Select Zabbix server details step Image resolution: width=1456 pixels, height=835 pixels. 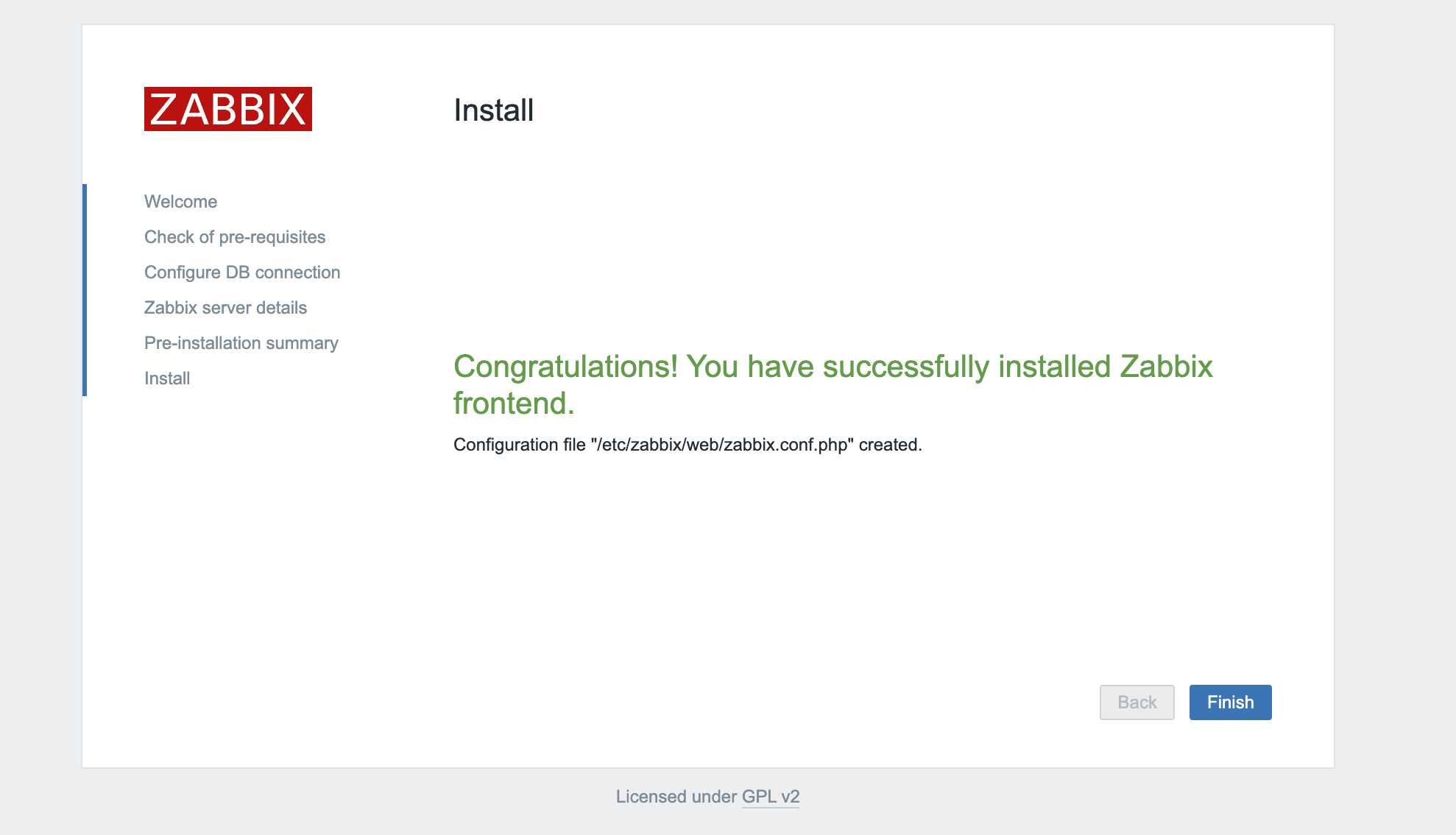(x=225, y=308)
